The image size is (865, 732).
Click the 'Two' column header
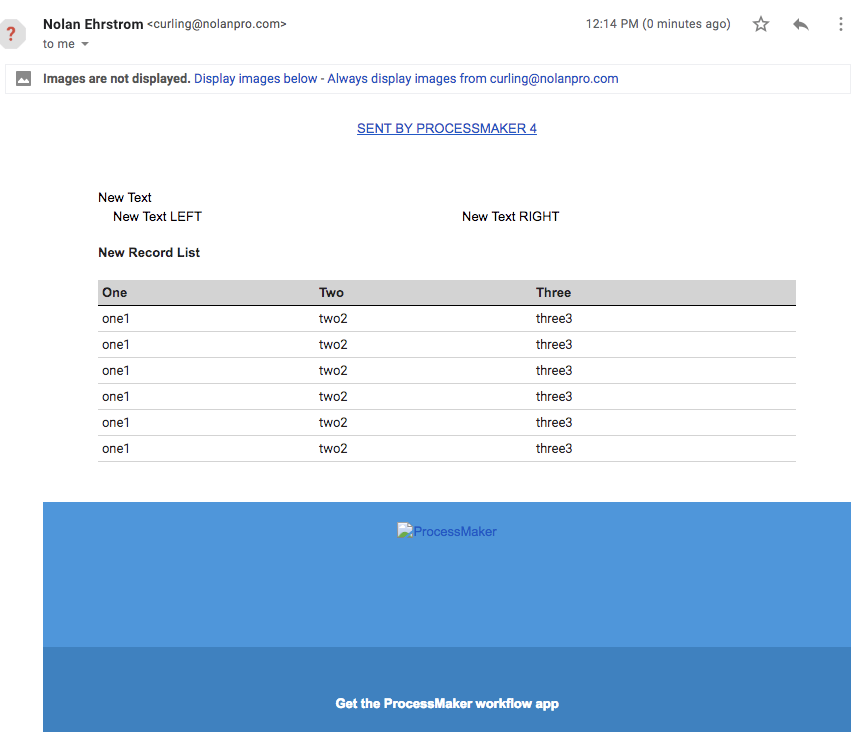331,292
